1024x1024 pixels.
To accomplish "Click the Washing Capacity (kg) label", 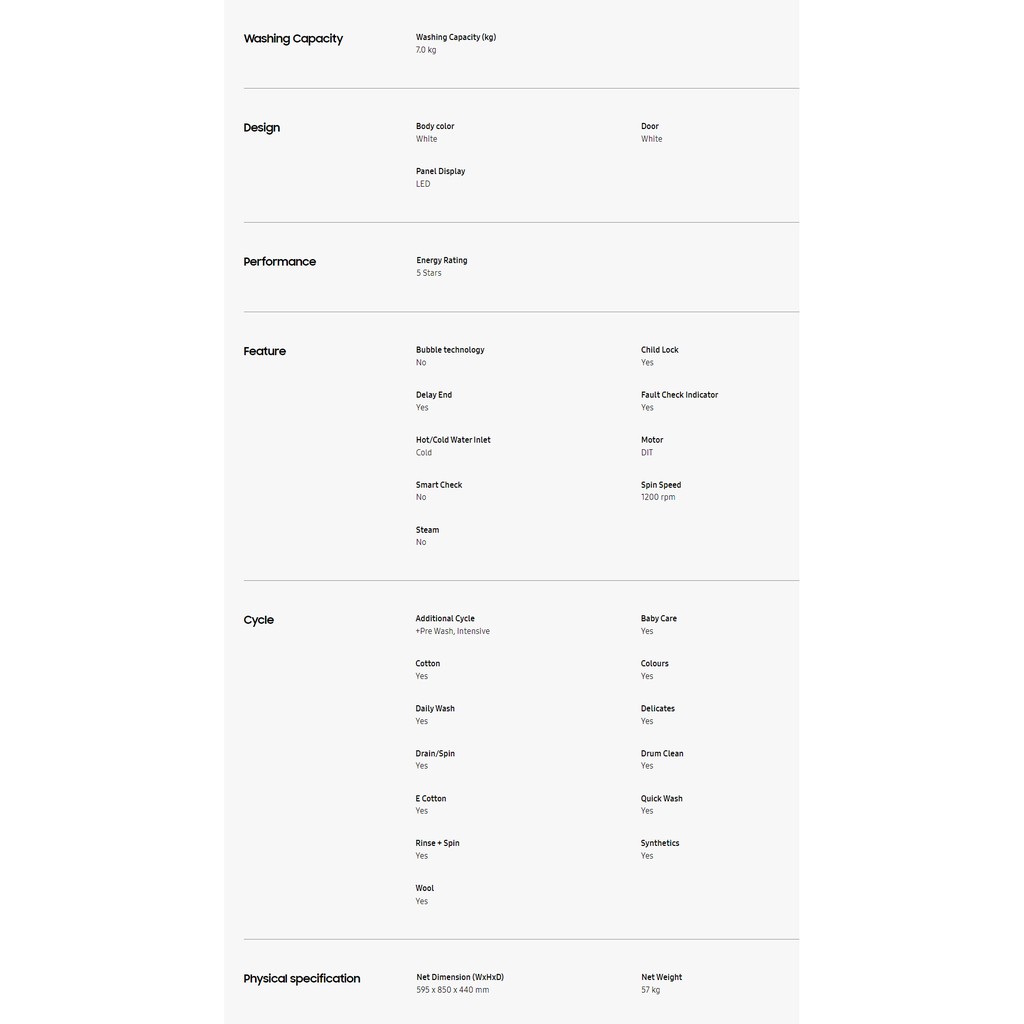I will coord(455,37).
